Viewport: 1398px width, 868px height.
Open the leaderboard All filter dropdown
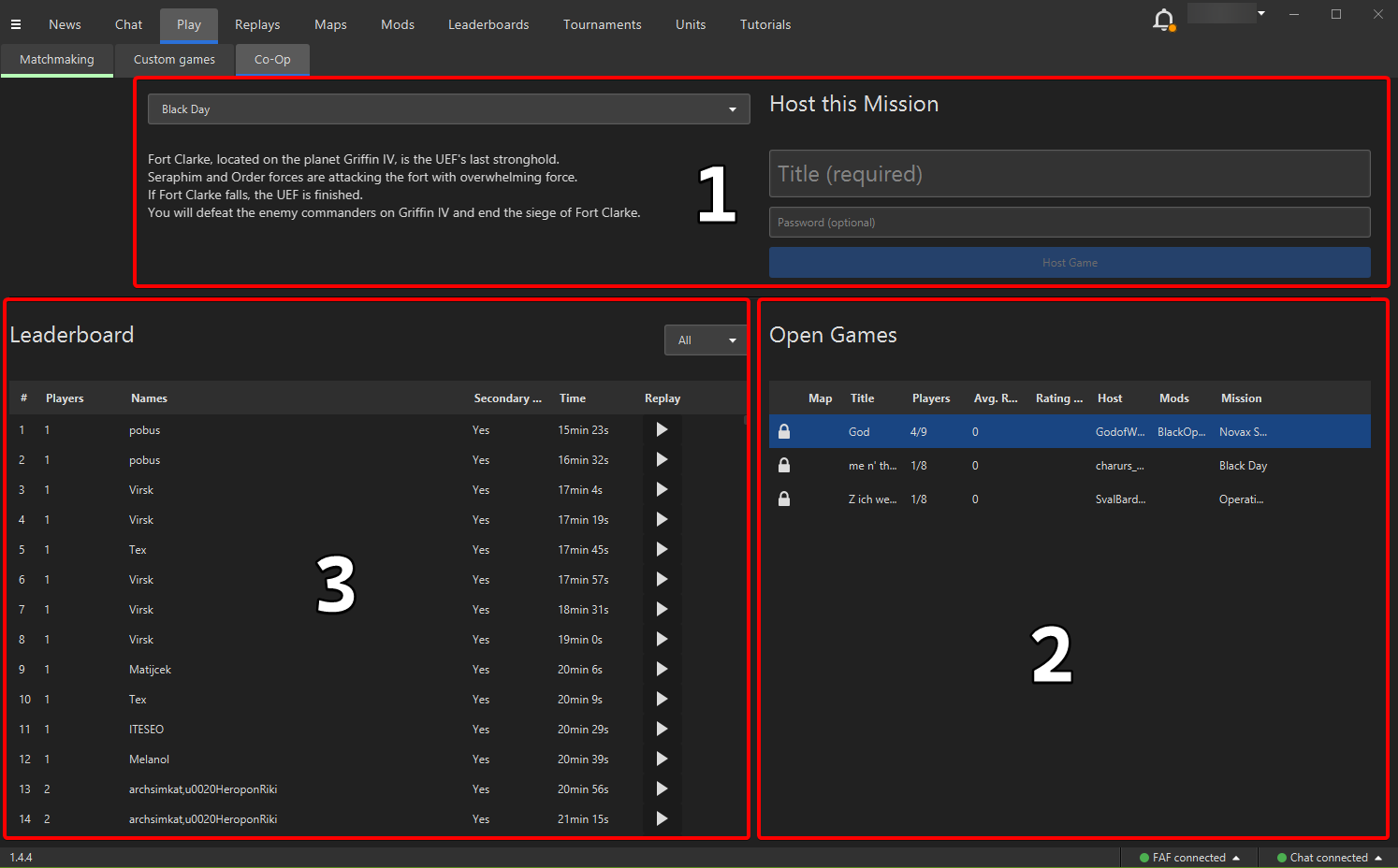(x=706, y=340)
